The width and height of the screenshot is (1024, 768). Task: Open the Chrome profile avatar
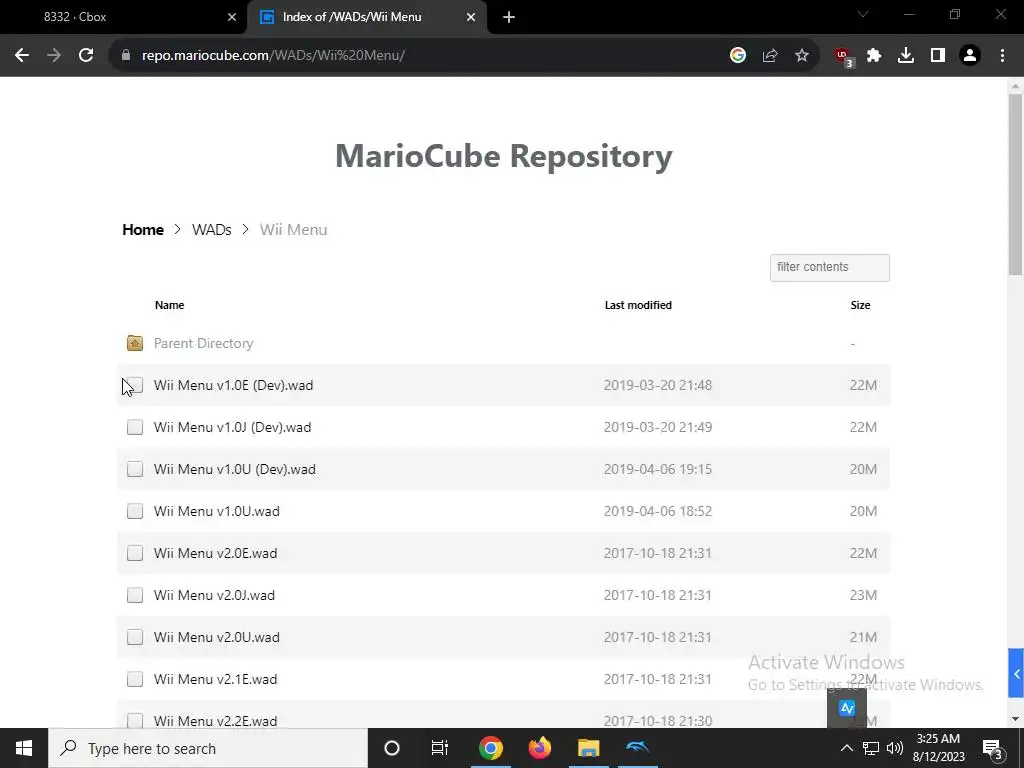pyautogui.click(x=970, y=56)
